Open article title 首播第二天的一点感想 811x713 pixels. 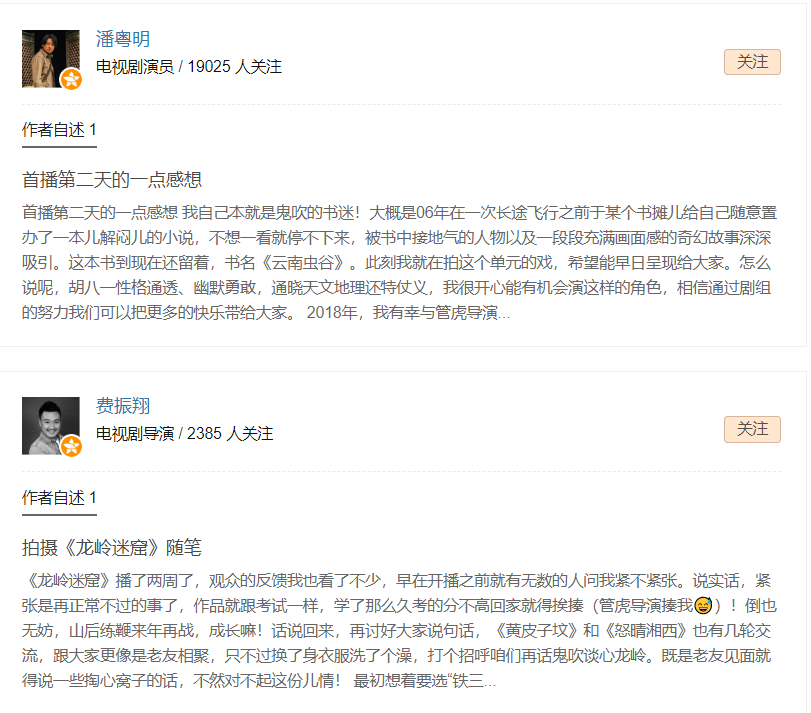(112, 180)
